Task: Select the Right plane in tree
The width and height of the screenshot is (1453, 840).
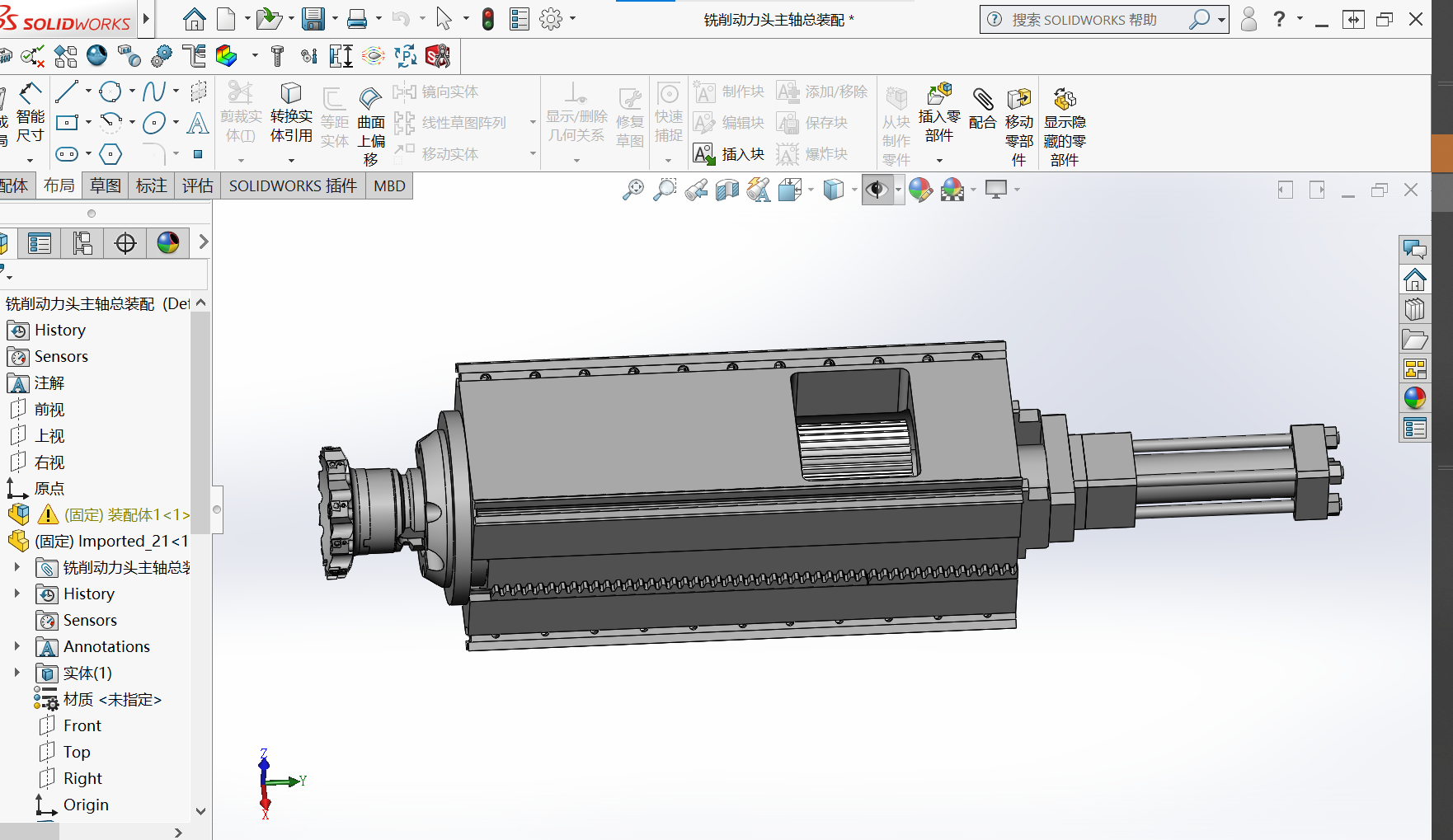Action: tap(82, 778)
